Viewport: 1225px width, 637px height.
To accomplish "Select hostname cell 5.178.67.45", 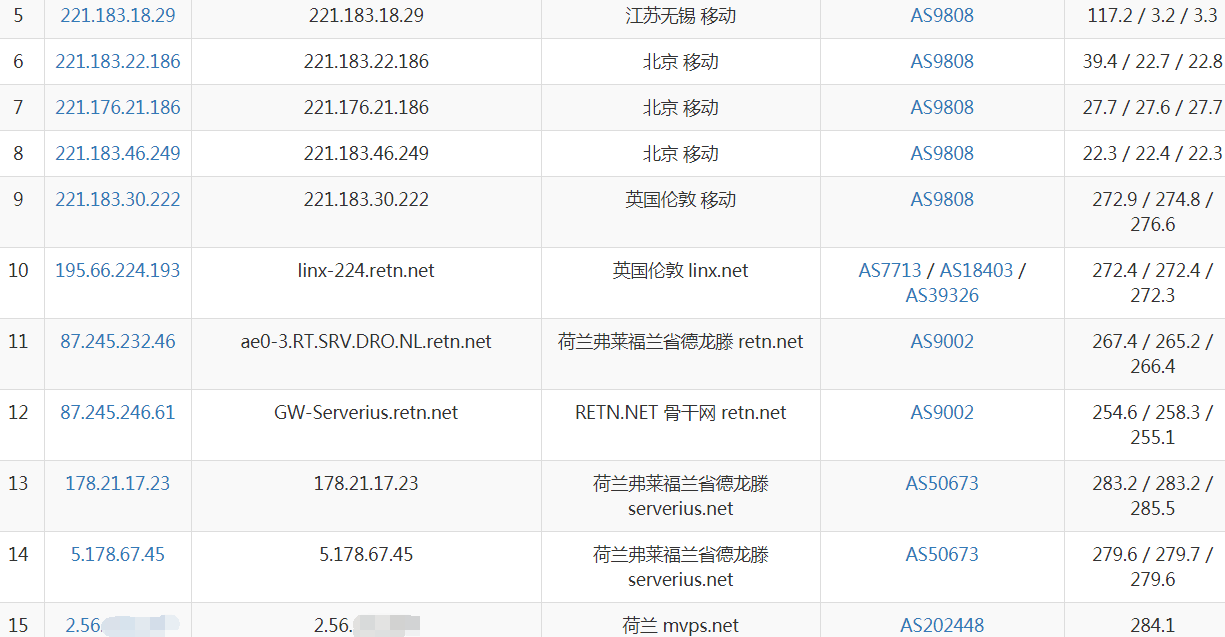I will (366, 555).
